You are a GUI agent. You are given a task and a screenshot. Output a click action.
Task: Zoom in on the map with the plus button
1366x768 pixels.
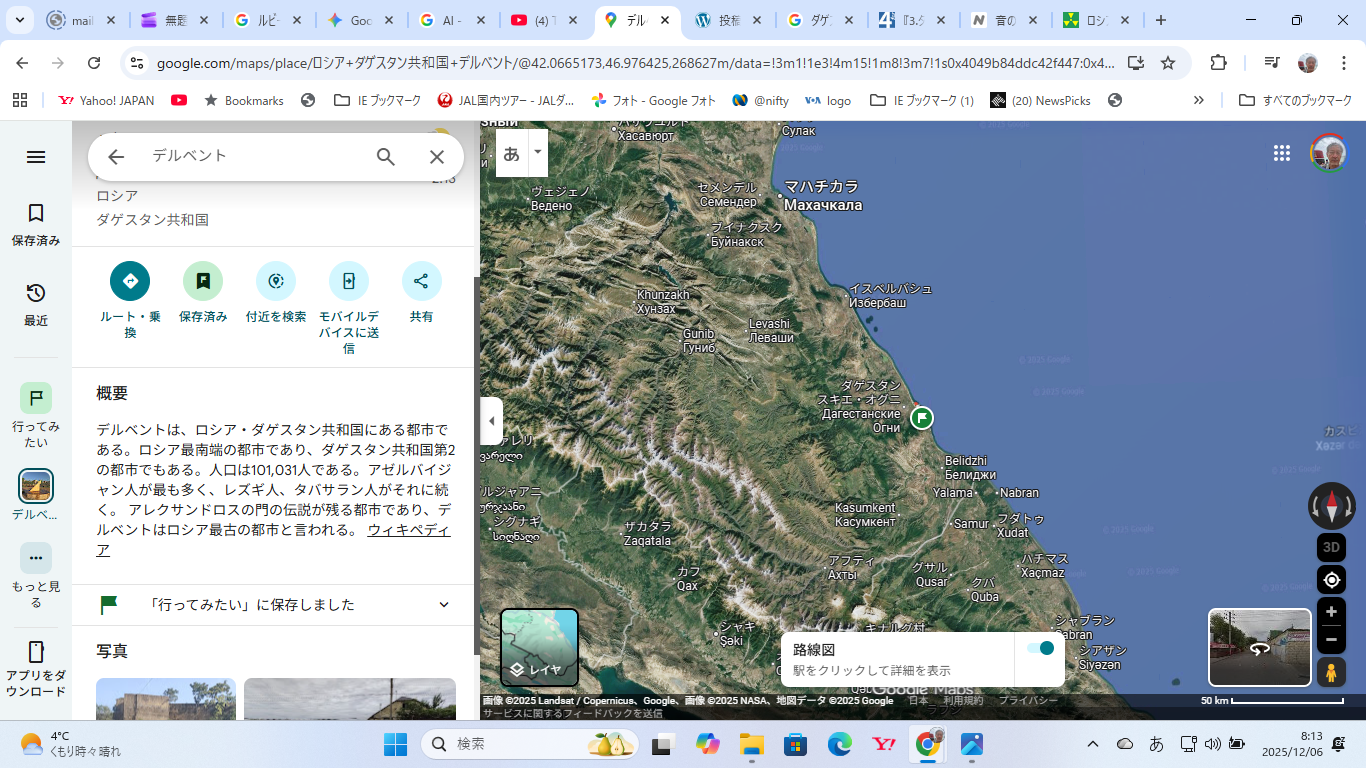[x=1331, y=612]
